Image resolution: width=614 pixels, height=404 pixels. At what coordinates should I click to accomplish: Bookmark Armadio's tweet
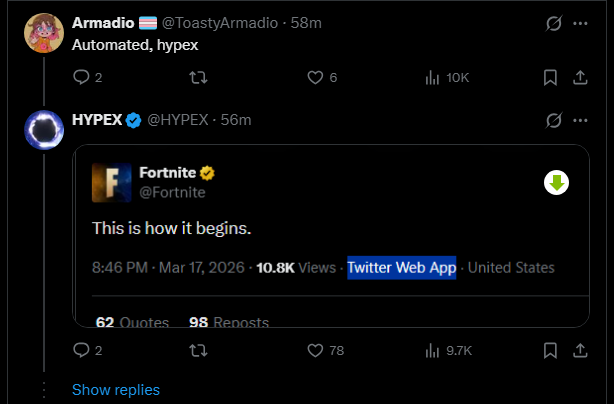(550, 77)
